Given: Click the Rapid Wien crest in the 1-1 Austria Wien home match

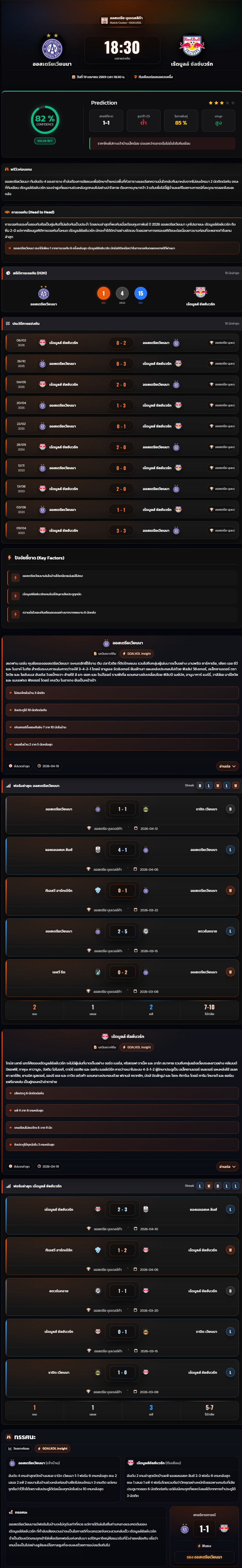Looking at the screenshot, I should [x=146, y=809].
